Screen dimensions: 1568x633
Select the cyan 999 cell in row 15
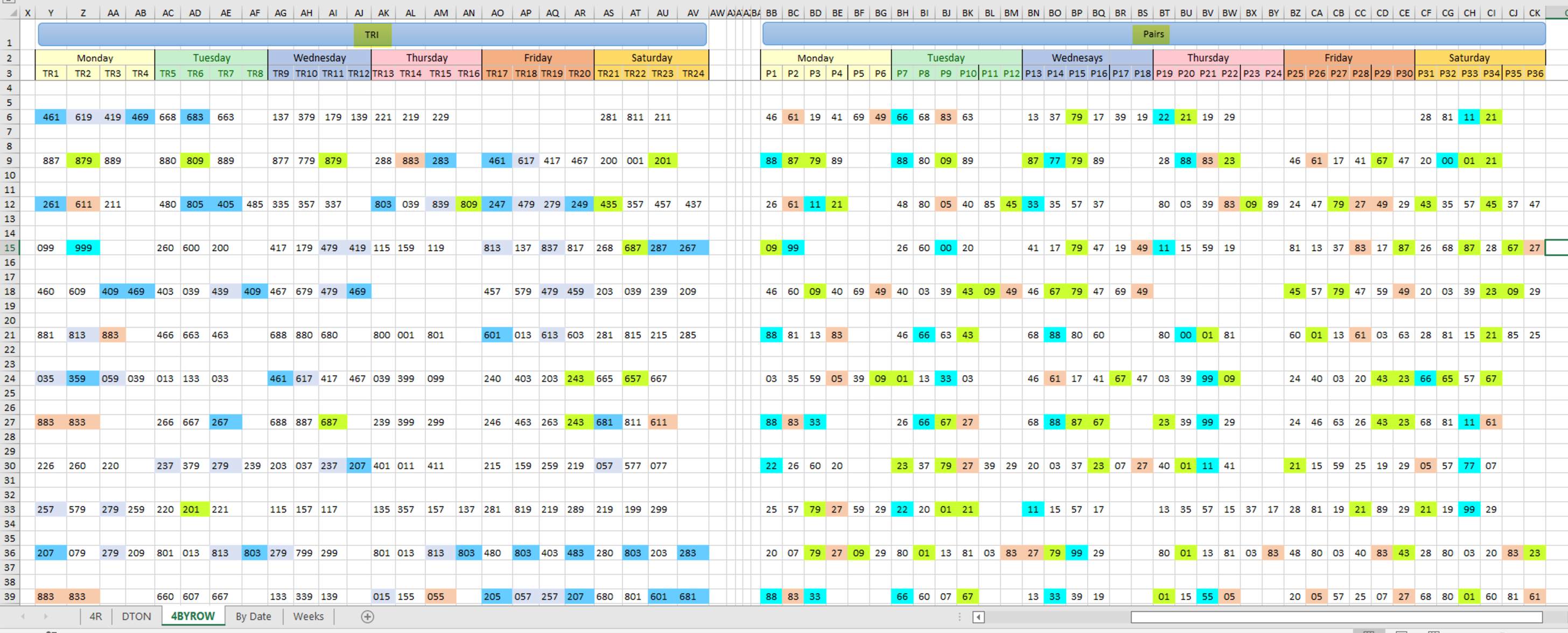[83, 248]
